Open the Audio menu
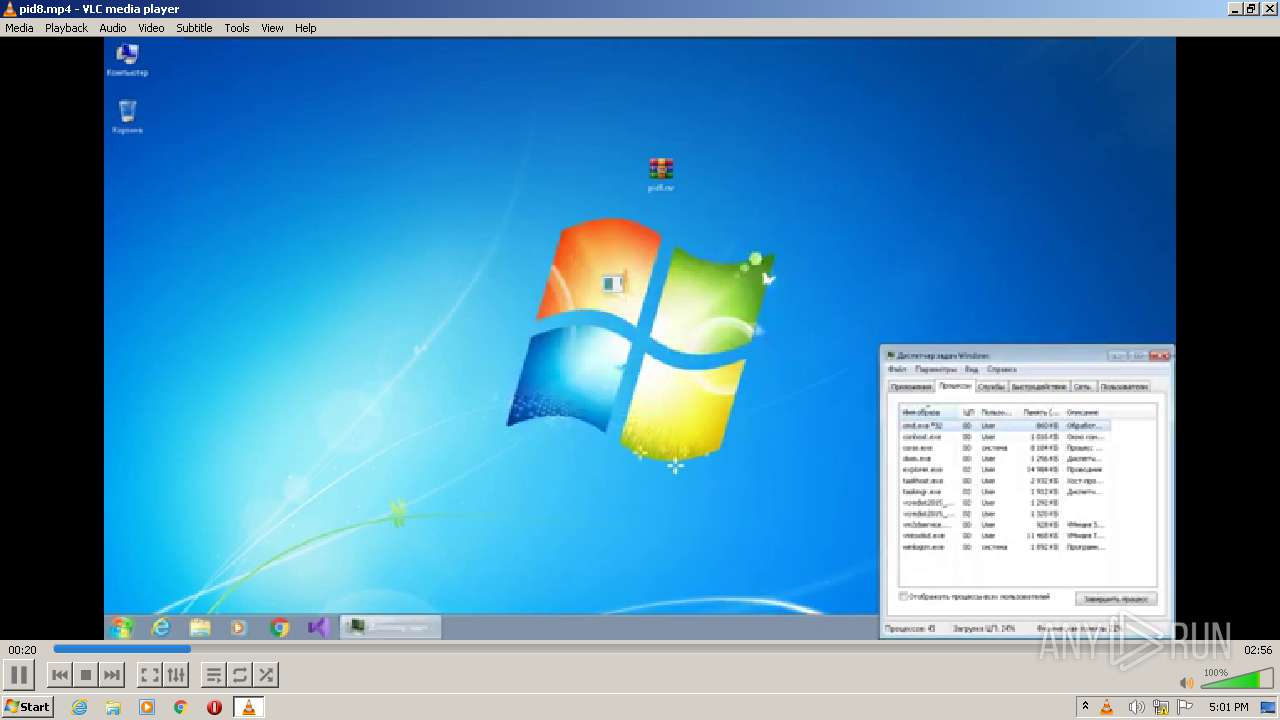The image size is (1280, 720). 113,28
